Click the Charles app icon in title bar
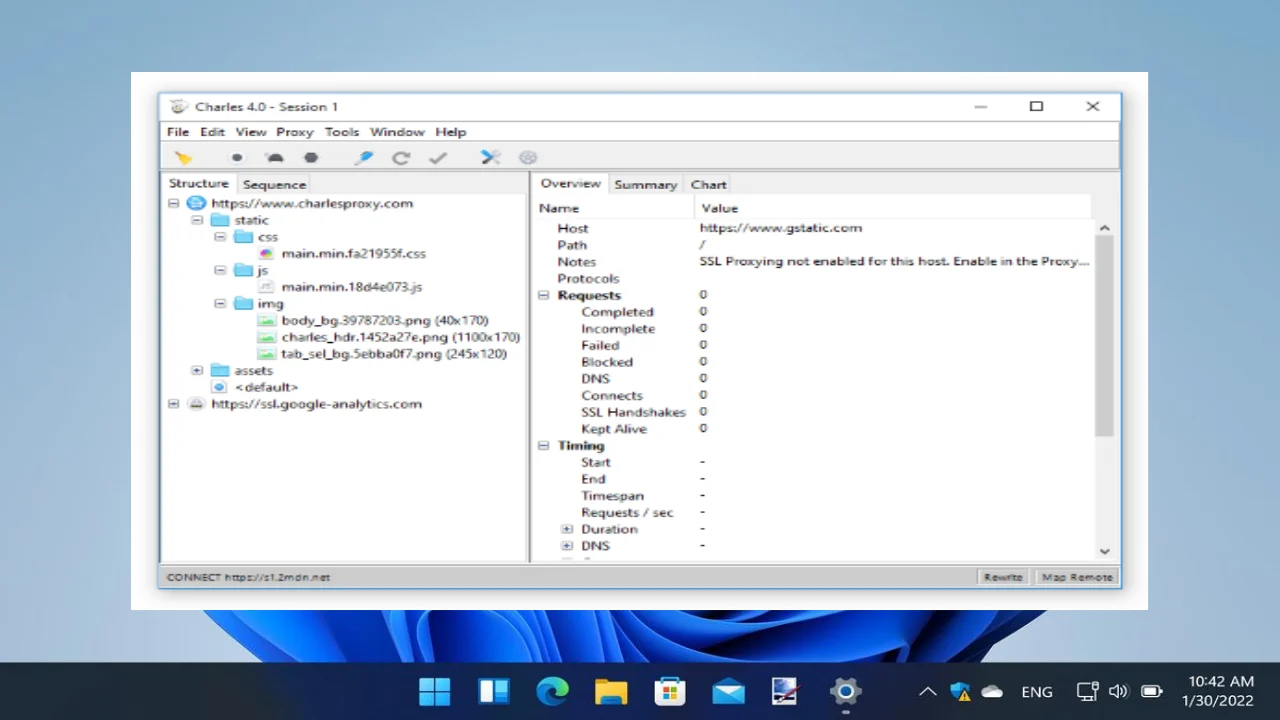 click(179, 107)
